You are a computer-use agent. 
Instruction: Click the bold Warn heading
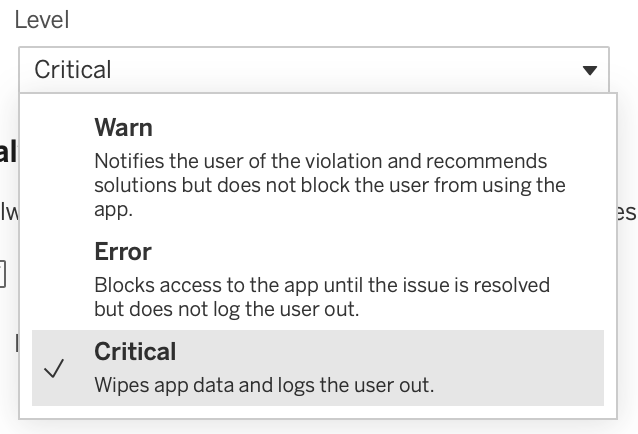coord(123,128)
